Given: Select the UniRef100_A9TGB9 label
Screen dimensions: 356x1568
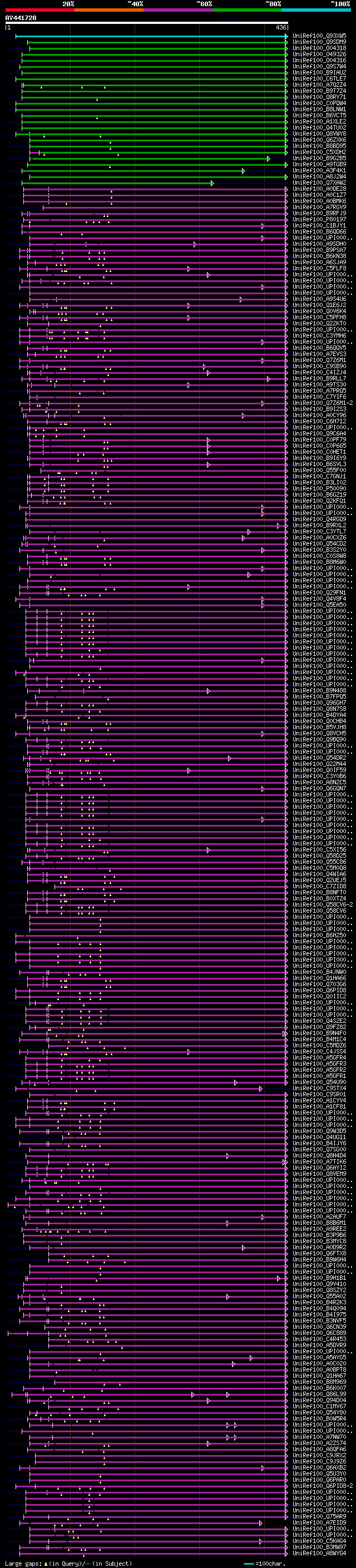Looking at the screenshot, I should click(319, 164).
